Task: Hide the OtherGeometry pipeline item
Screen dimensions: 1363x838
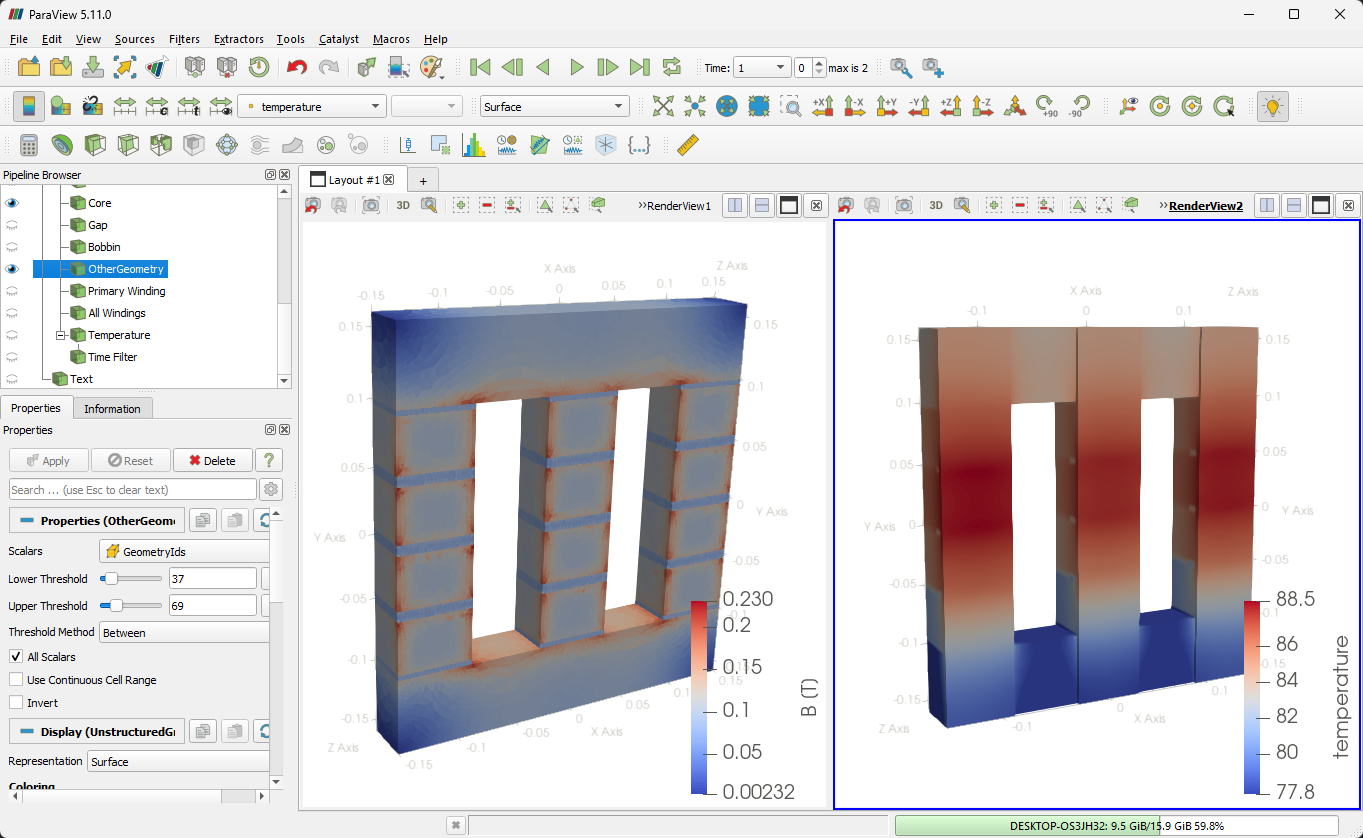Action: pos(13,269)
